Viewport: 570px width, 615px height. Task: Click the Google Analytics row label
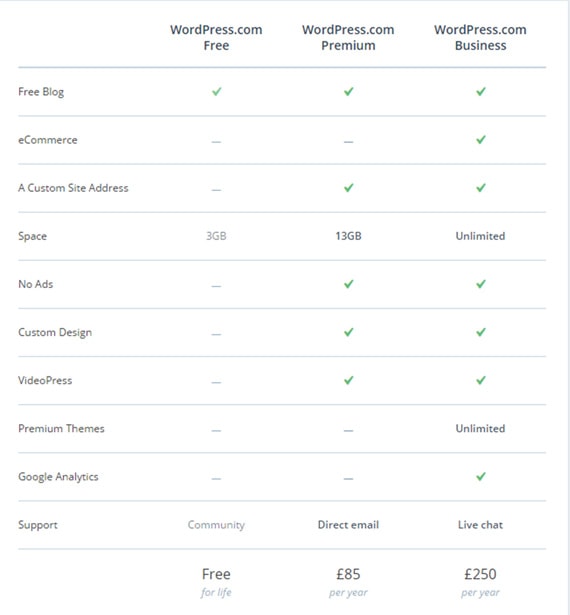point(58,477)
